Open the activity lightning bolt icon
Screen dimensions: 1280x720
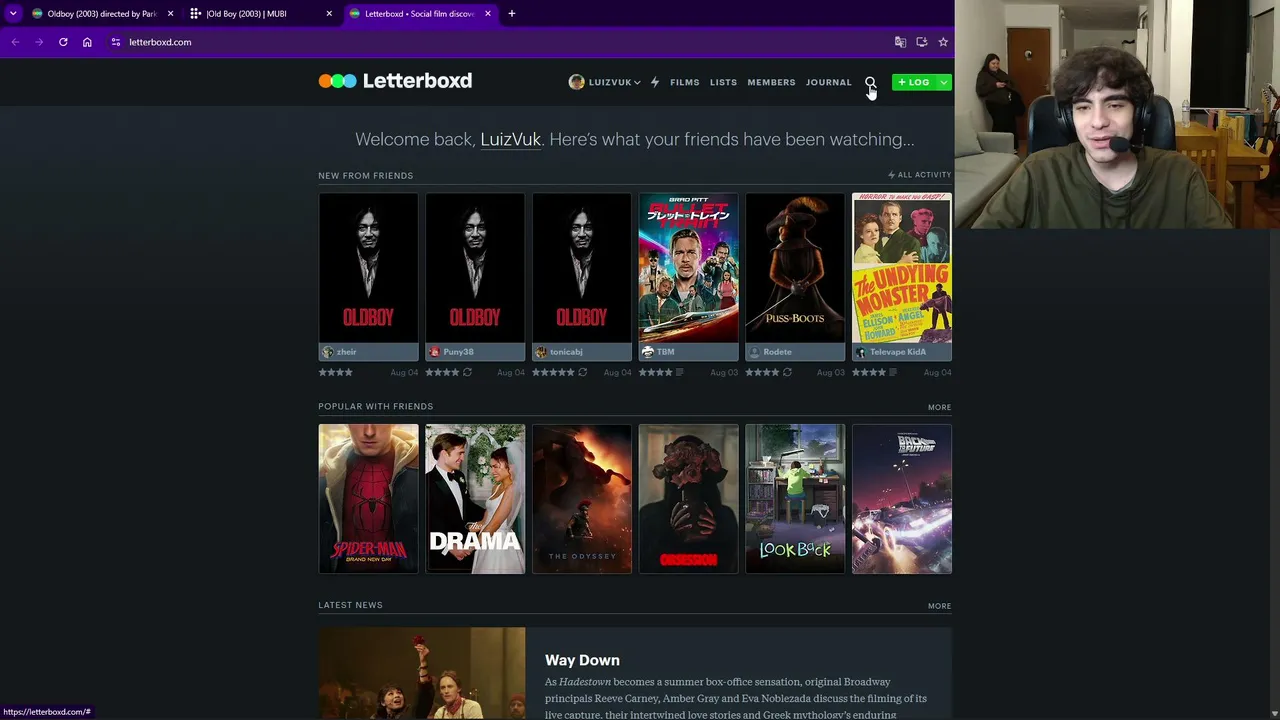tap(655, 82)
